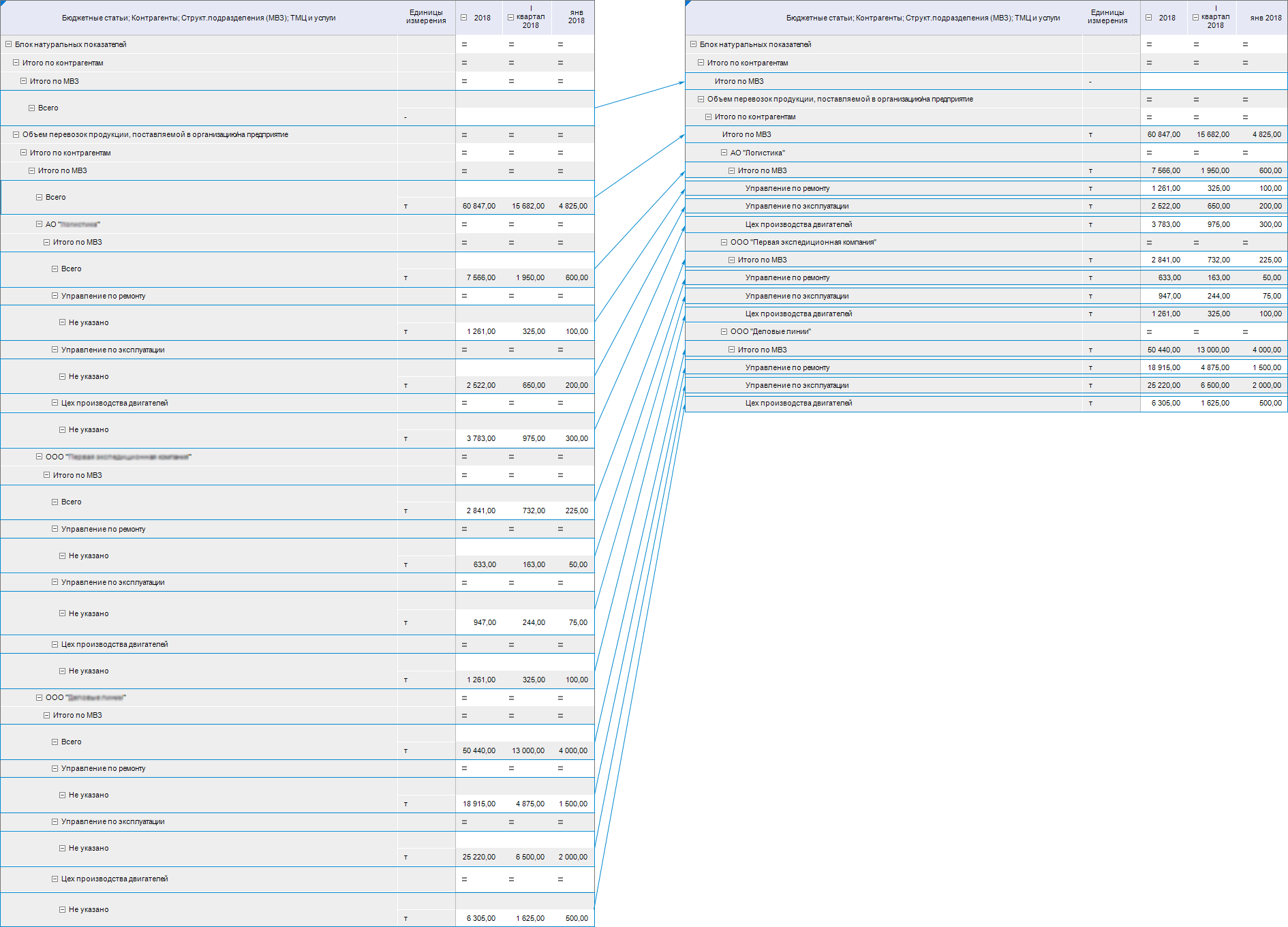Select cell 60 847,00 in left table
The image size is (1288, 927).
[x=479, y=206]
